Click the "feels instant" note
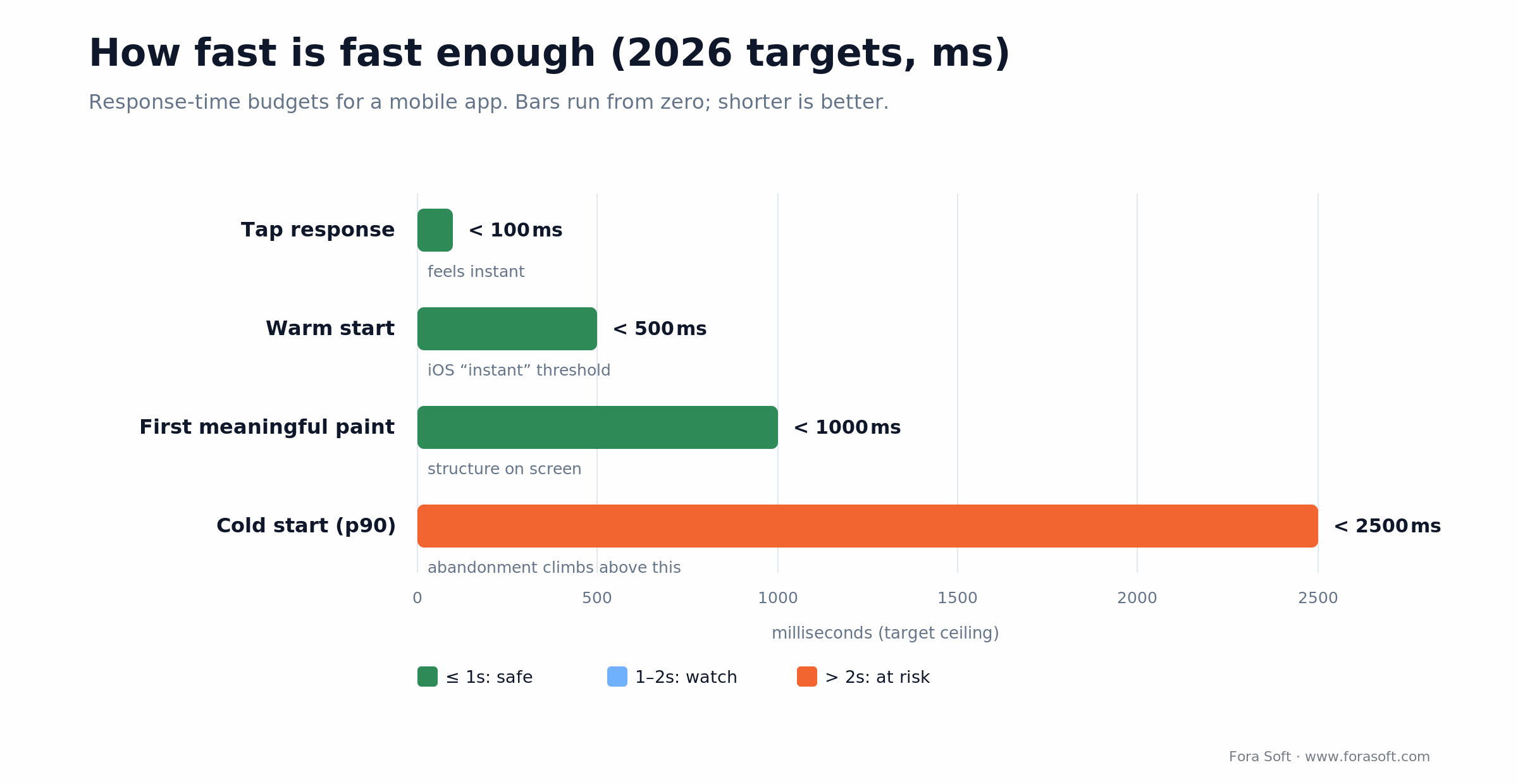Screen dimensions: 1518x784 tap(476, 272)
